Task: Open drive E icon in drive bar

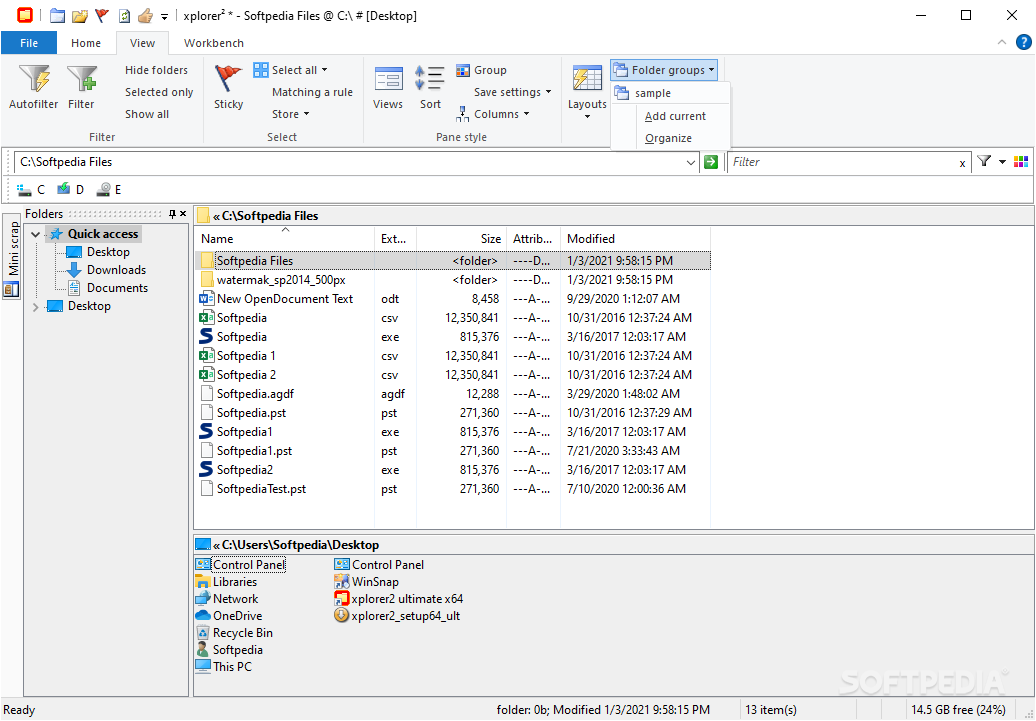Action: tap(103, 190)
